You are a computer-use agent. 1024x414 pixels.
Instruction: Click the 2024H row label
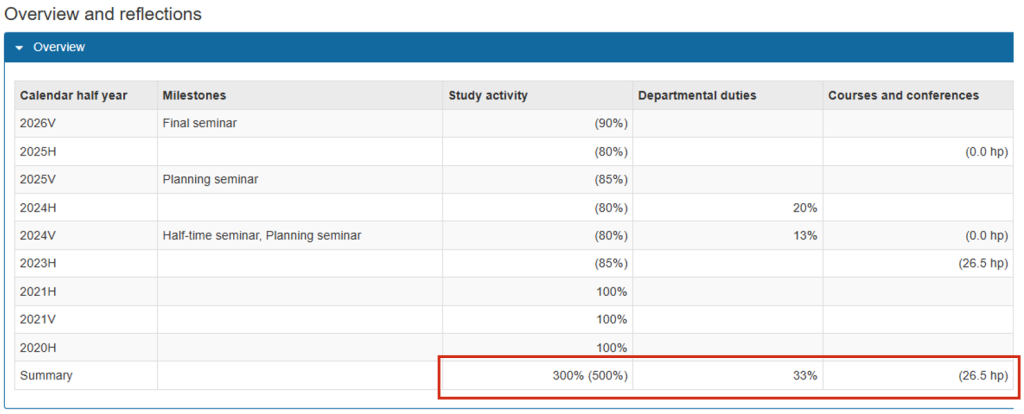39,208
